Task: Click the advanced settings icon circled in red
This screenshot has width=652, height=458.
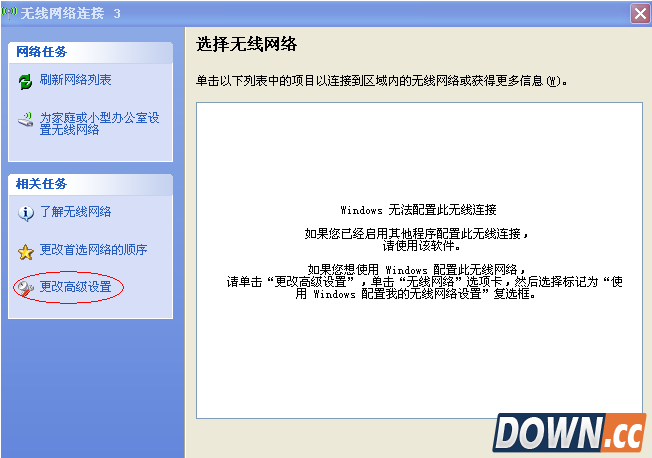Action: [x=26, y=288]
